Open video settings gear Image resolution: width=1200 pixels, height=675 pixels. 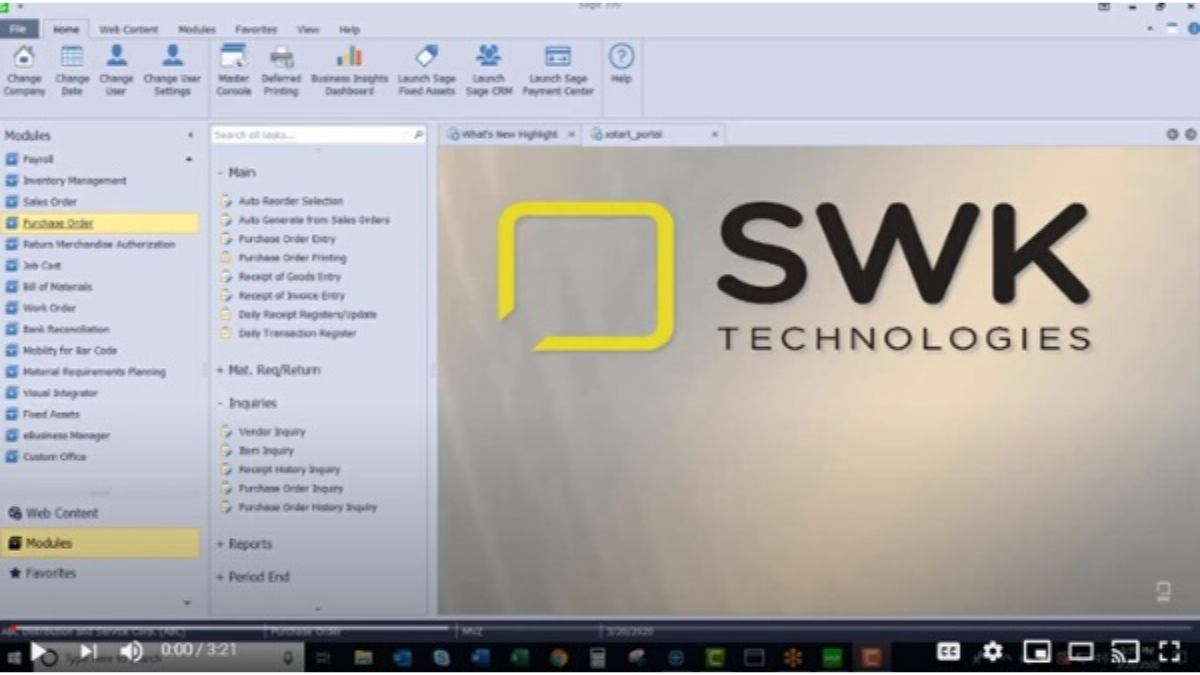(x=992, y=652)
